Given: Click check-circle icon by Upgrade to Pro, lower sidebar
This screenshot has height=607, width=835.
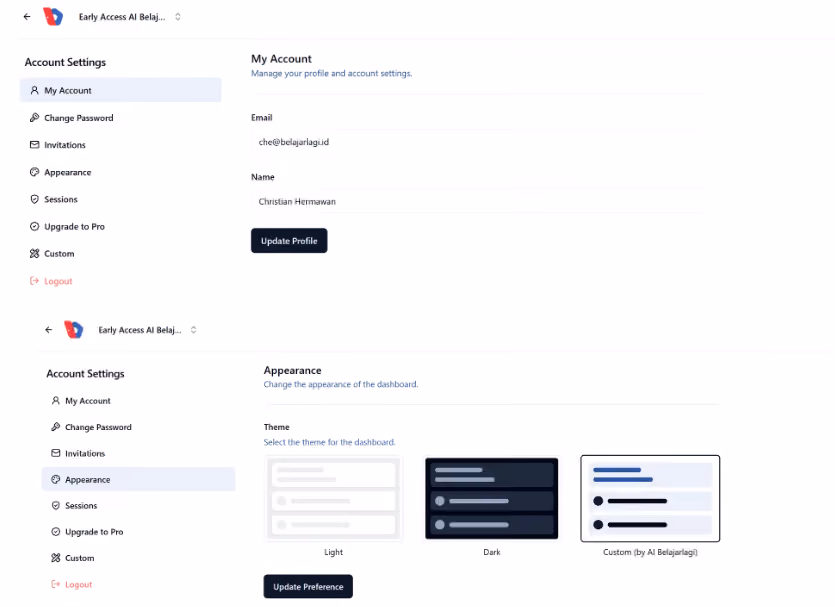Looking at the screenshot, I should click(55, 531).
